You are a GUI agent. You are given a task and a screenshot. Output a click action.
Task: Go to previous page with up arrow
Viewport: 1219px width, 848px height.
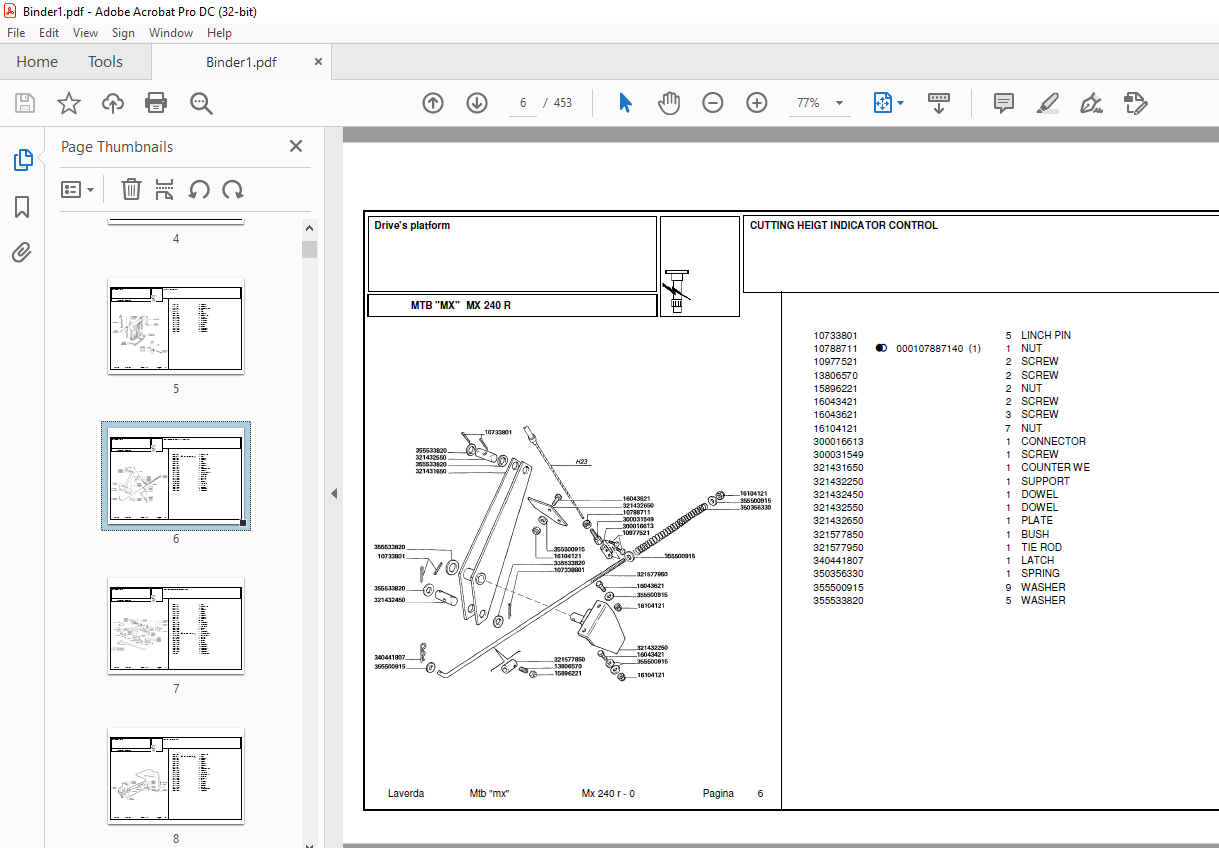pos(432,103)
